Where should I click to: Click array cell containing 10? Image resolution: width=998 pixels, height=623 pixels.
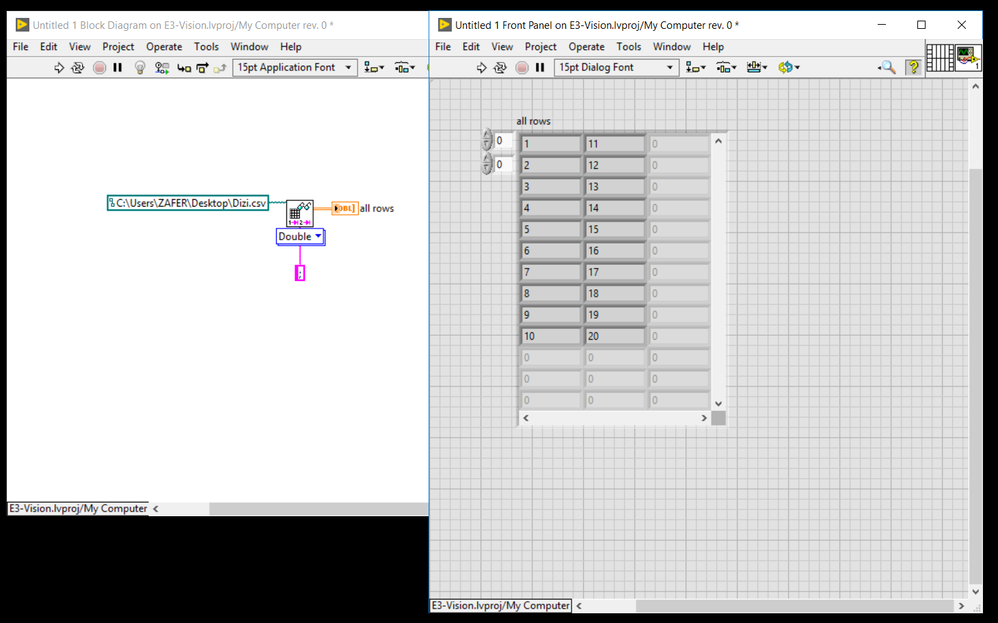(x=551, y=336)
